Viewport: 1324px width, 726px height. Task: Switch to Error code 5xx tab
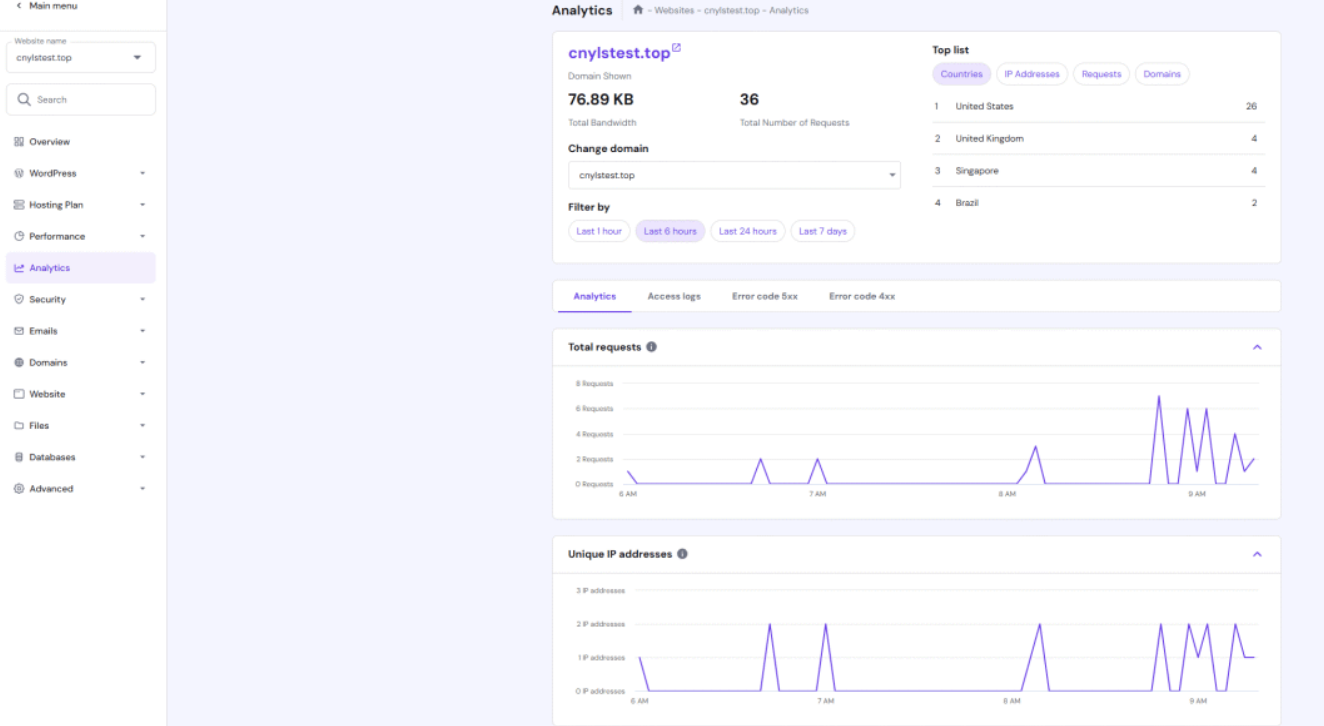point(765,296)
